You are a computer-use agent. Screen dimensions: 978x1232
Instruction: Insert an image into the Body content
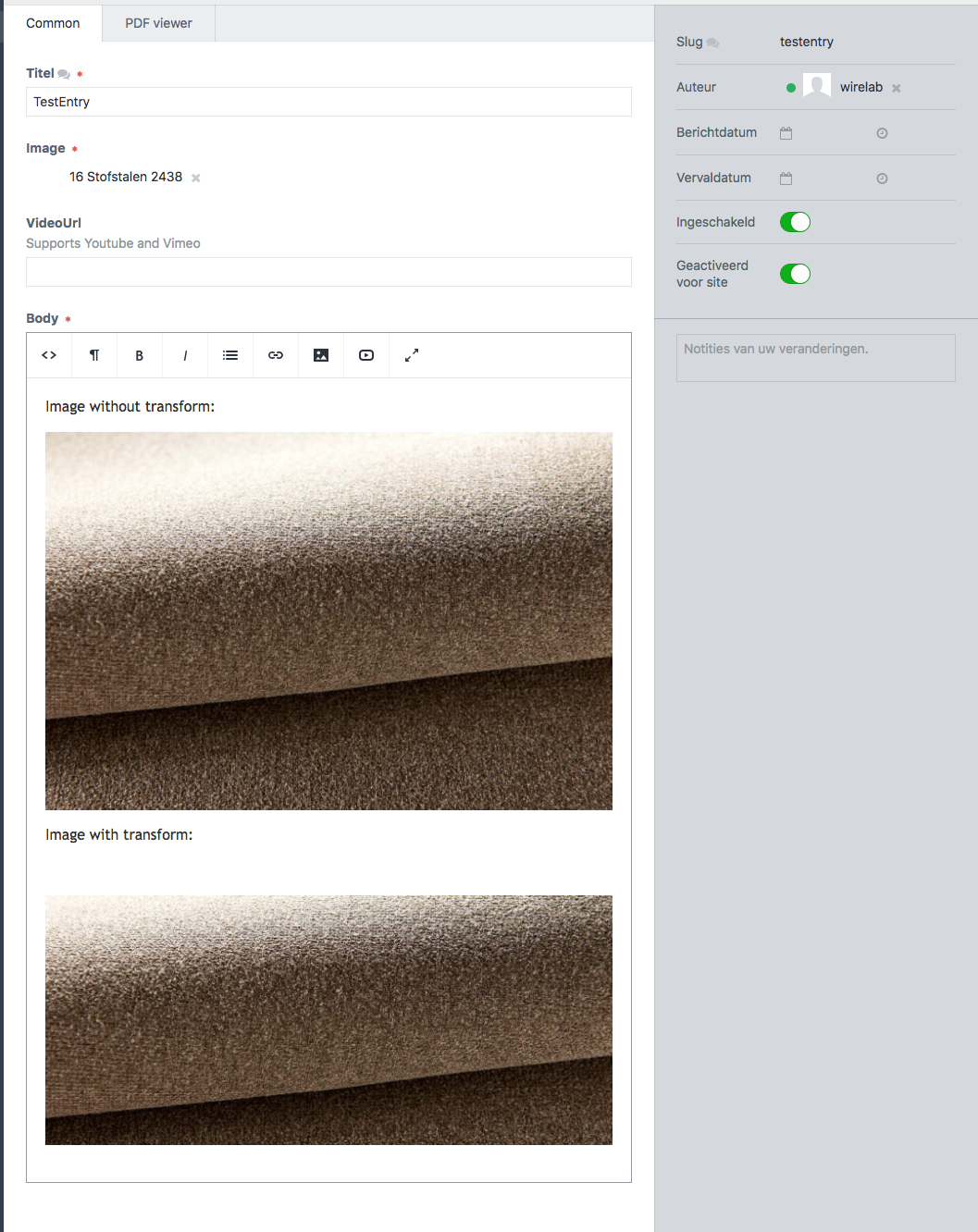point(320,355)
